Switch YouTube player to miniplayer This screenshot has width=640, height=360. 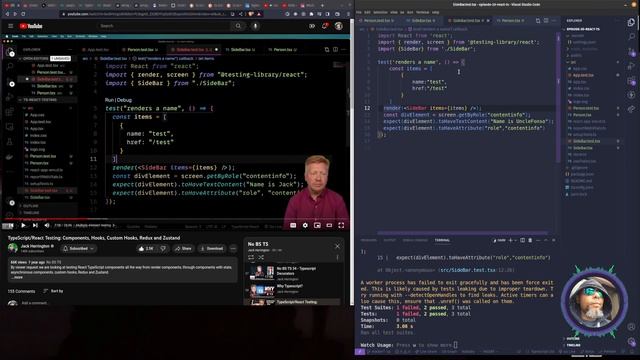(x=317, y=225)
